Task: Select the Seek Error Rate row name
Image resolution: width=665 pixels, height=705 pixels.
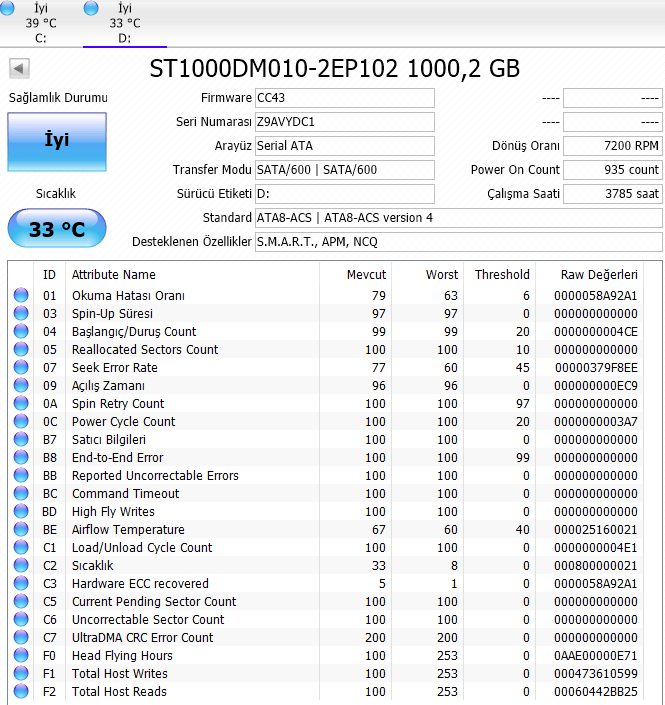Action: coord(115,368)
